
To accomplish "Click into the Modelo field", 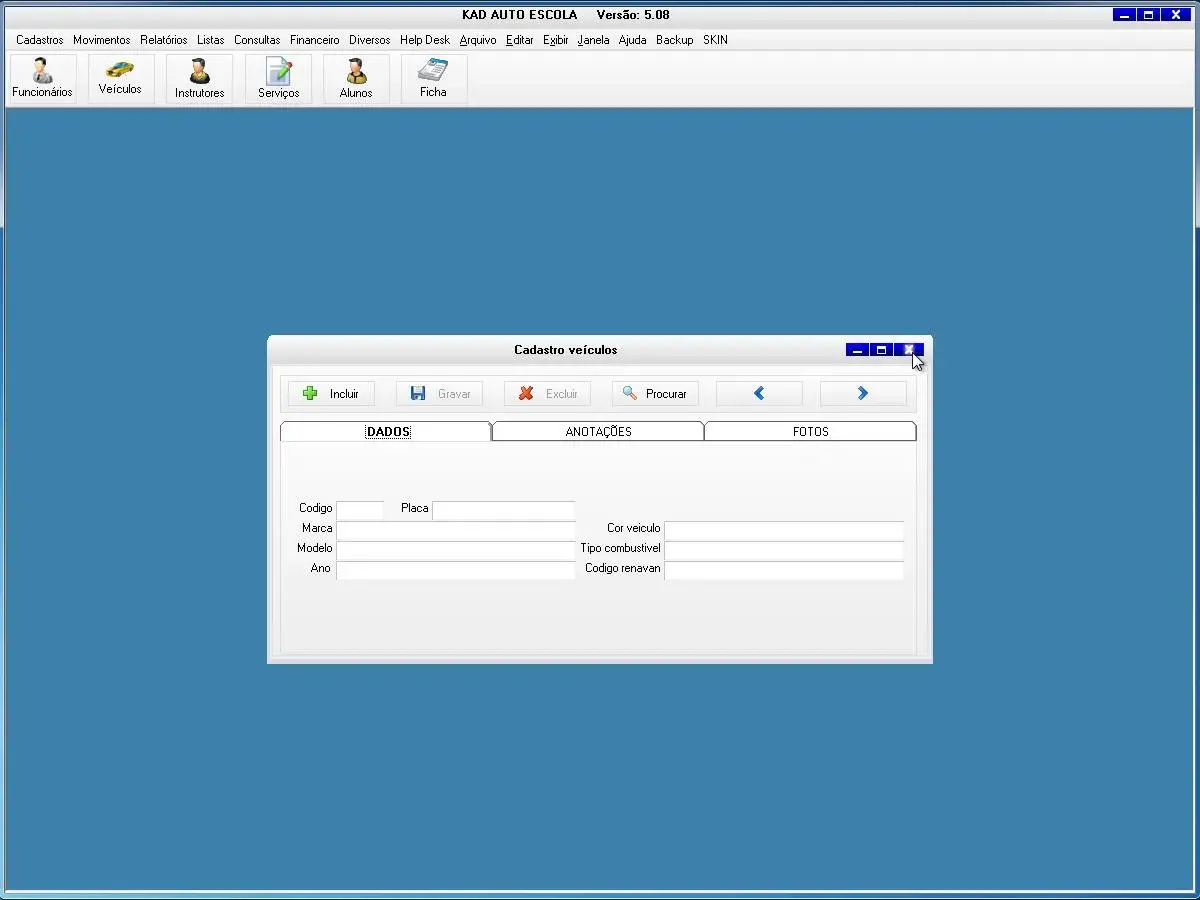I will pos(456,550).
